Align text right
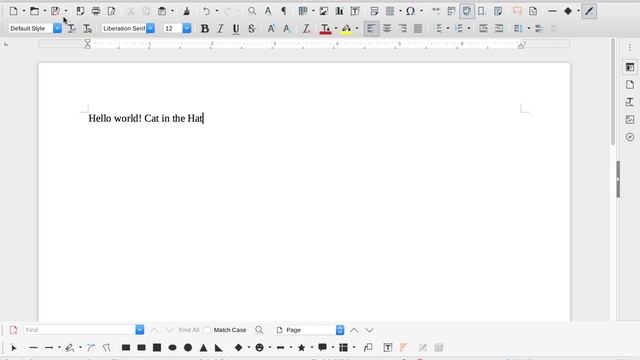The image size is (640, 360). 402,29
